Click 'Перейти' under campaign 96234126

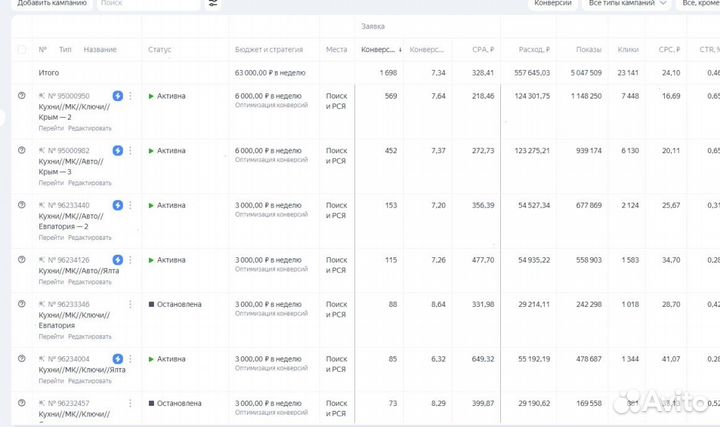click(51, 282)
